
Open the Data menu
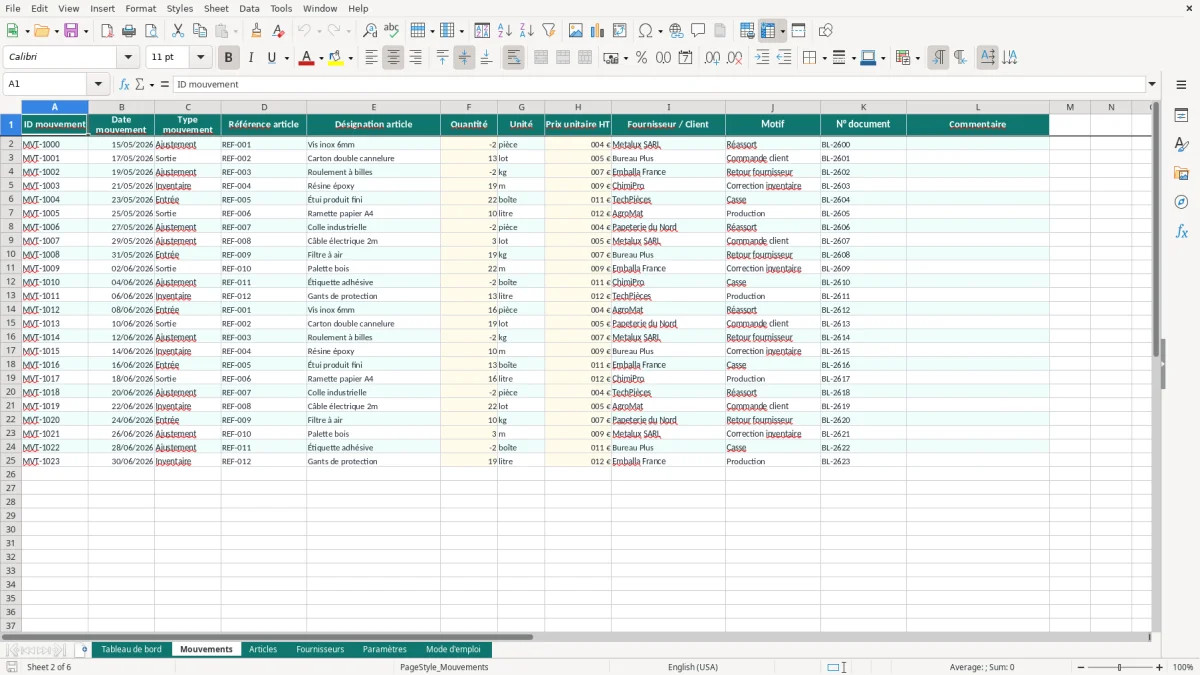[249, 8]
